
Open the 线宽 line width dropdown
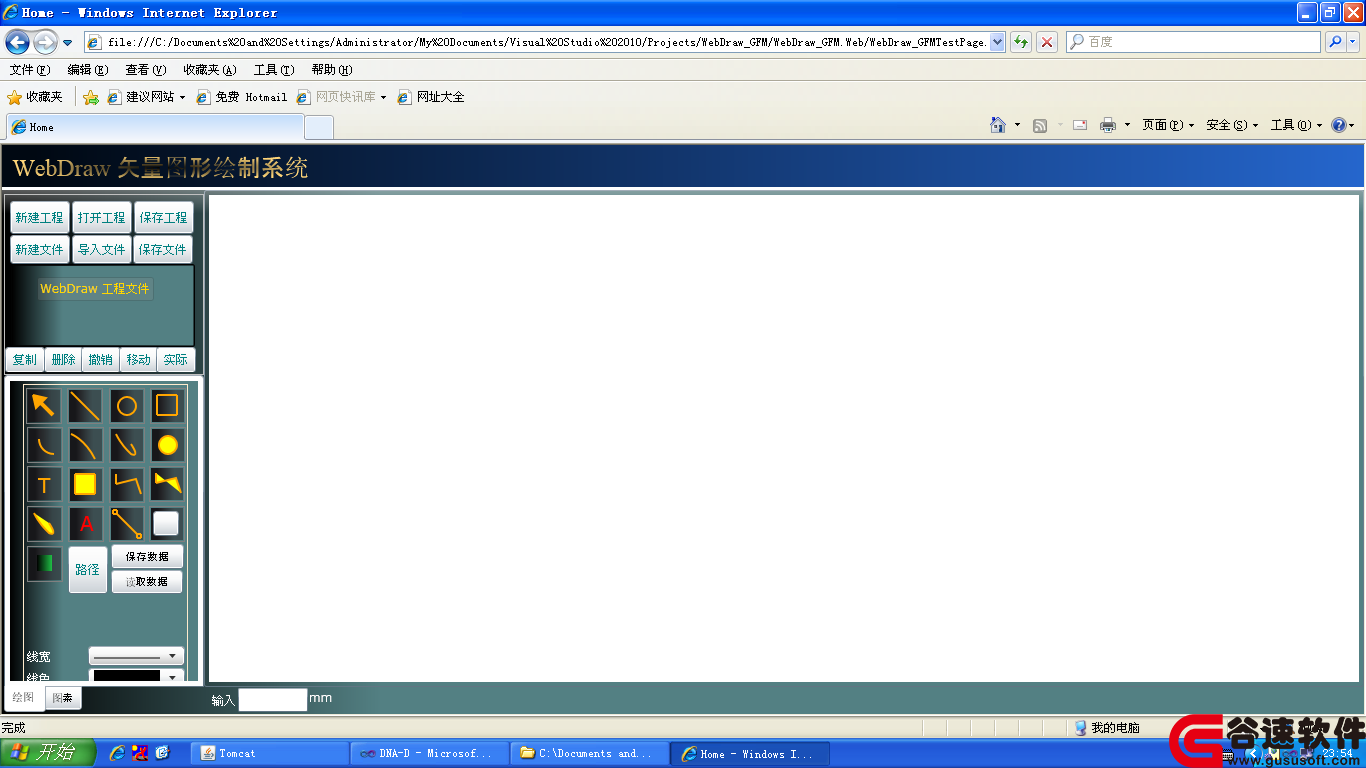point(136,656)
